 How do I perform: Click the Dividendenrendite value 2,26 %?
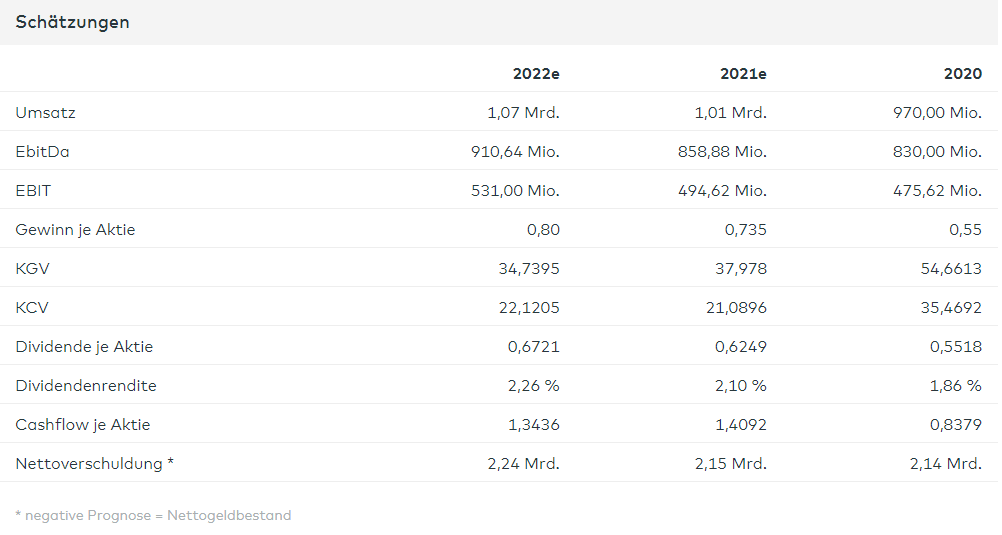534,386
